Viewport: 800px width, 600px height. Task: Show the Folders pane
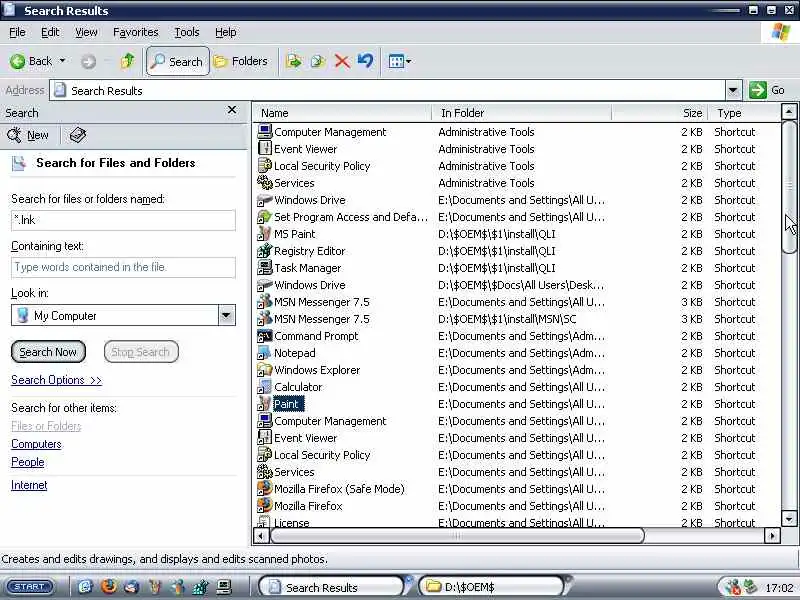pos(240,61)
